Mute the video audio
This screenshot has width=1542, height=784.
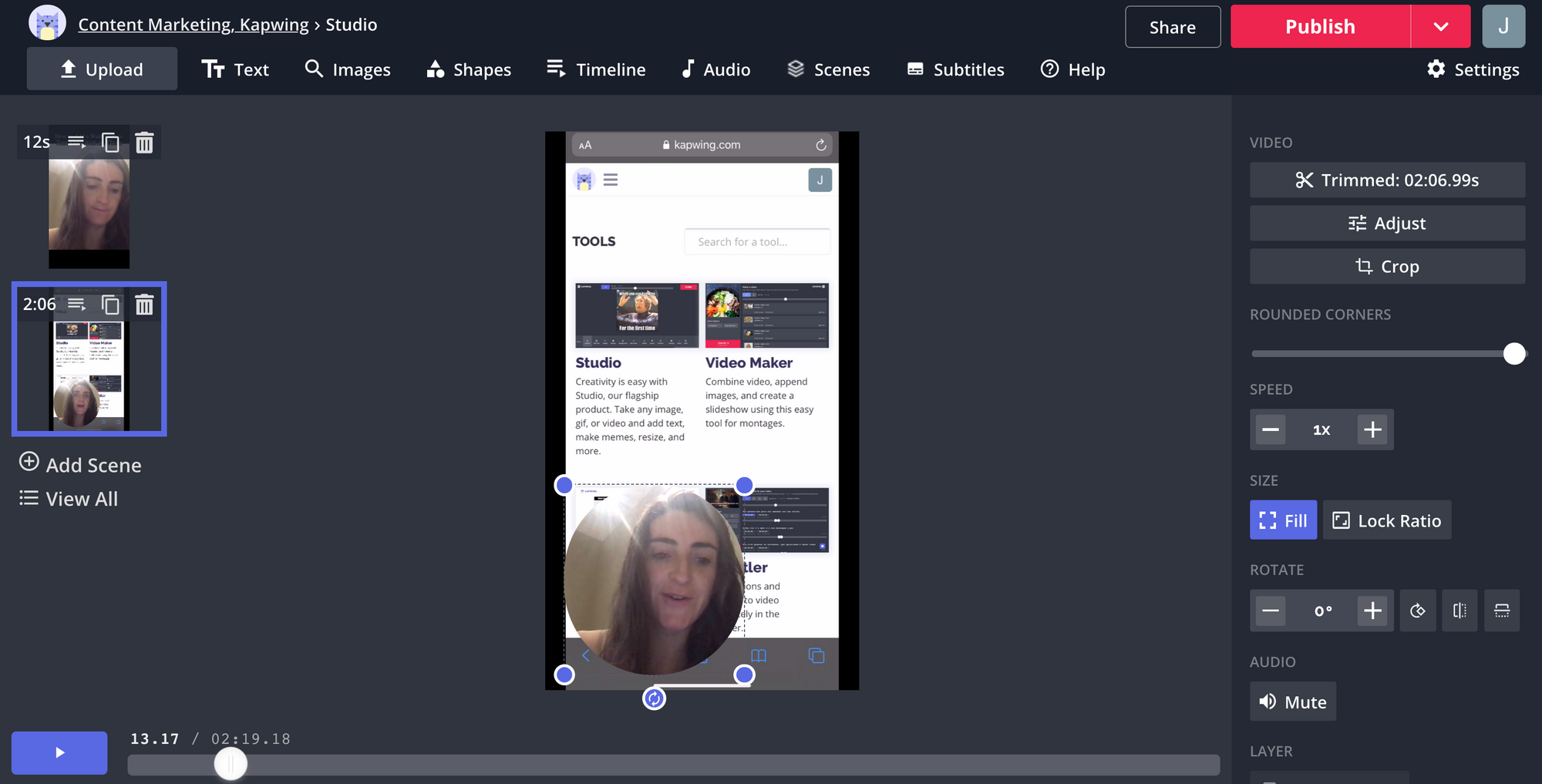point(1292,702)
